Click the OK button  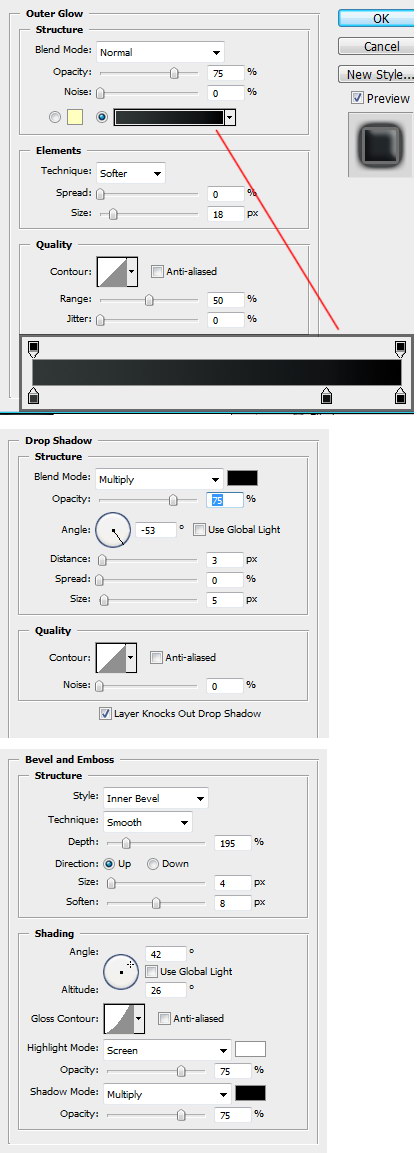376,18
